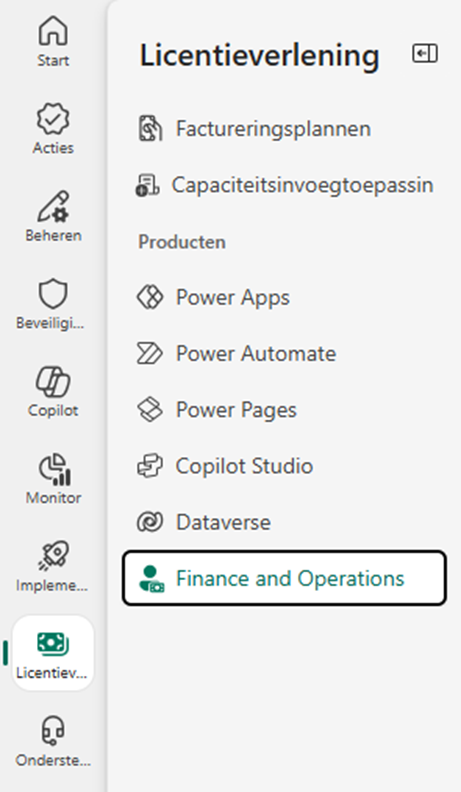Click Finance and Operations item

click(284, 578)
